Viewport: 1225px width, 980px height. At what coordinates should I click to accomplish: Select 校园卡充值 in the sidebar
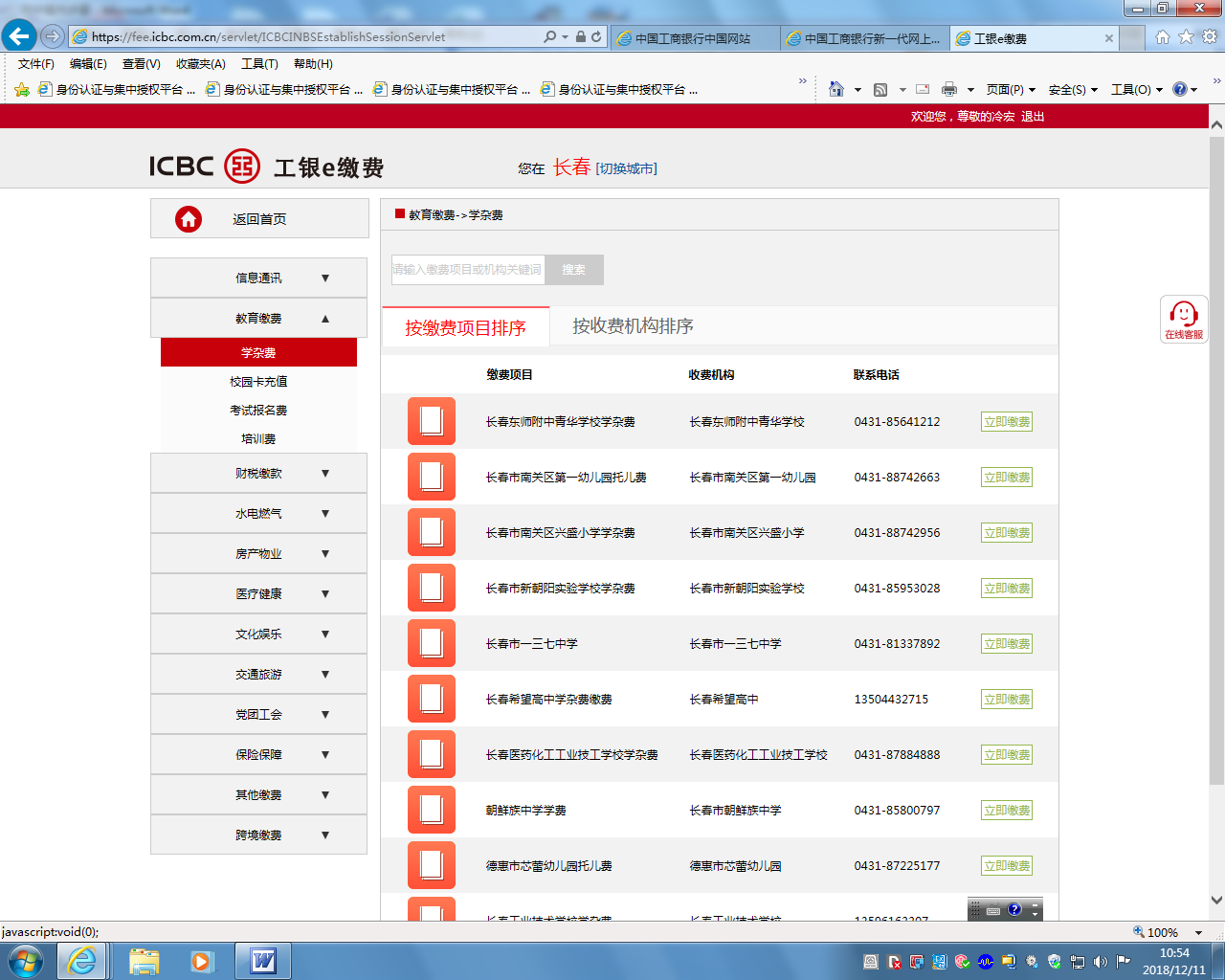pos(258,381)
